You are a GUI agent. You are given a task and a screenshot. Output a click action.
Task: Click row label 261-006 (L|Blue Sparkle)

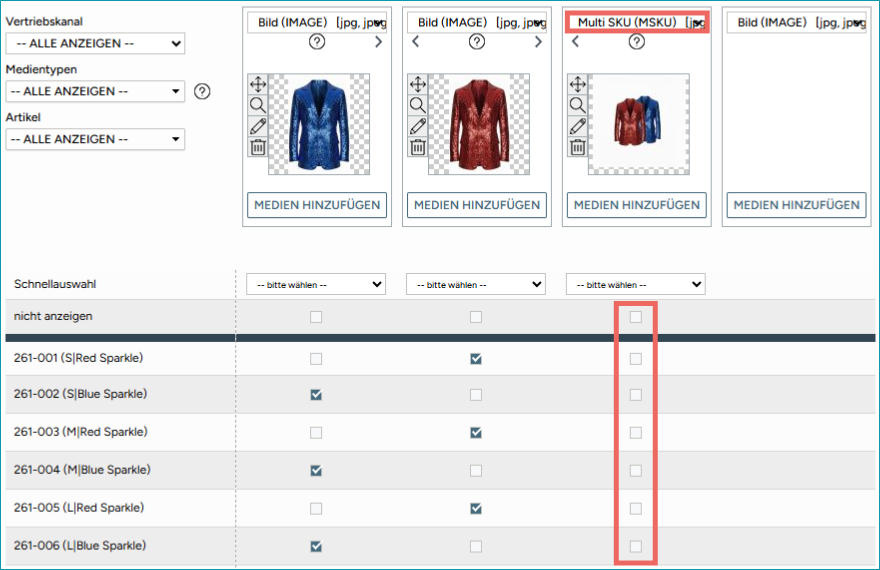pos(80,545)
